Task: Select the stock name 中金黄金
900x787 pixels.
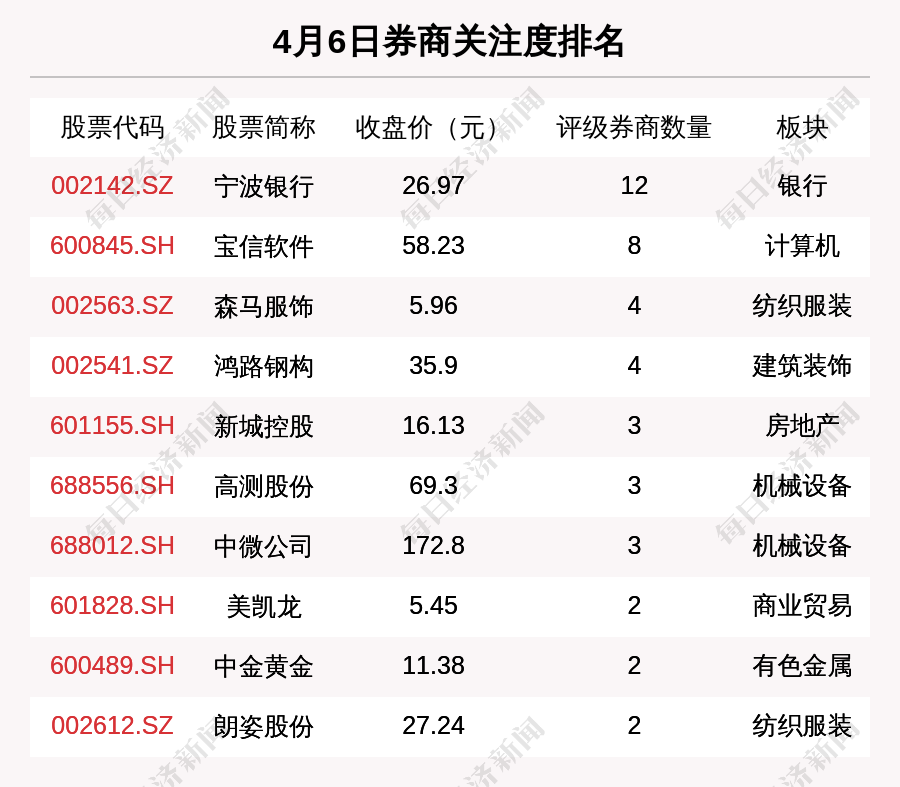Action: (263, 666)
